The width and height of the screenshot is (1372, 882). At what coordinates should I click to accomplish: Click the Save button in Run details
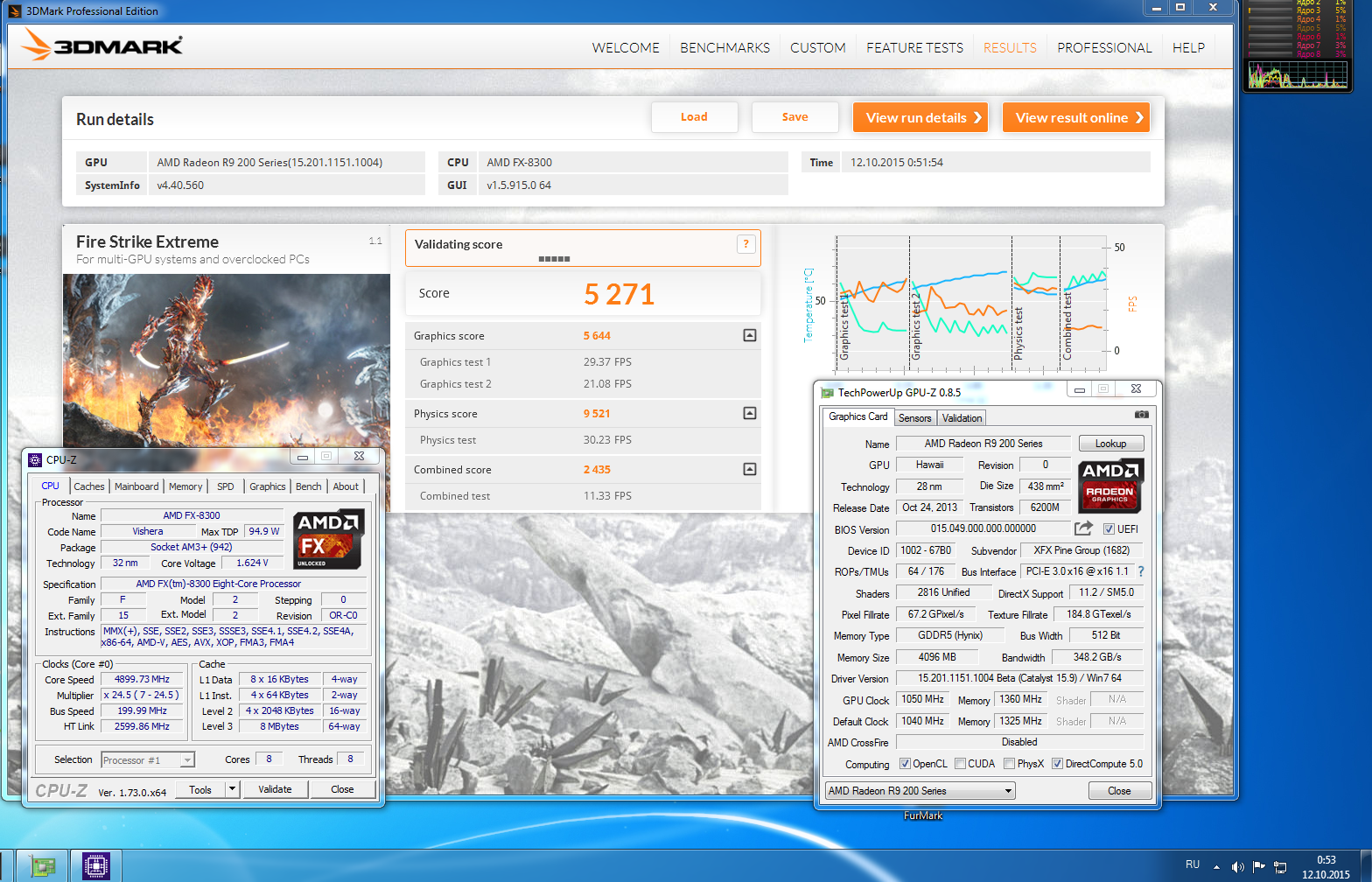pos(795,117)
